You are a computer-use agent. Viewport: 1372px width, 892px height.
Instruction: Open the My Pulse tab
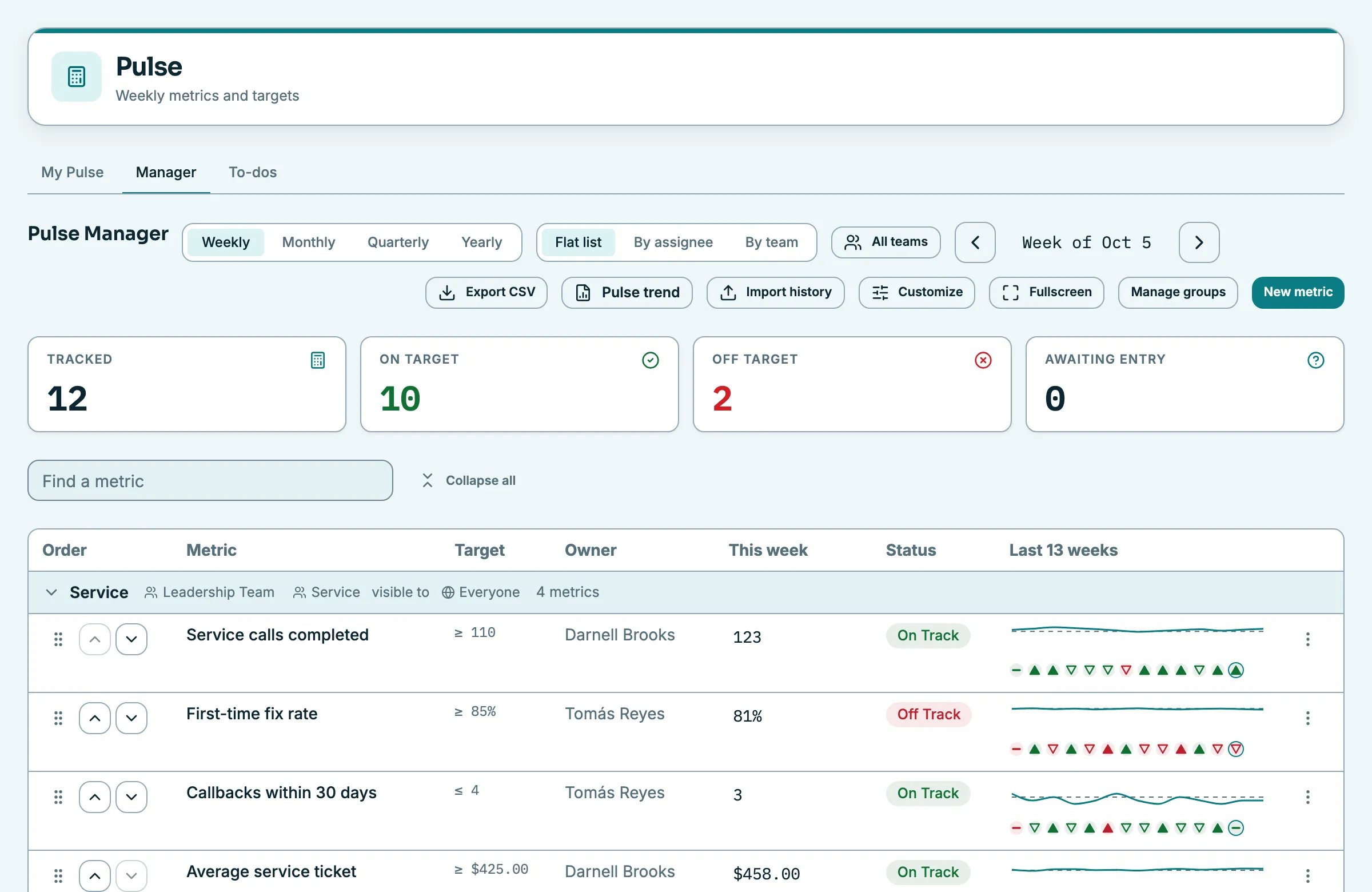(72, 173)
